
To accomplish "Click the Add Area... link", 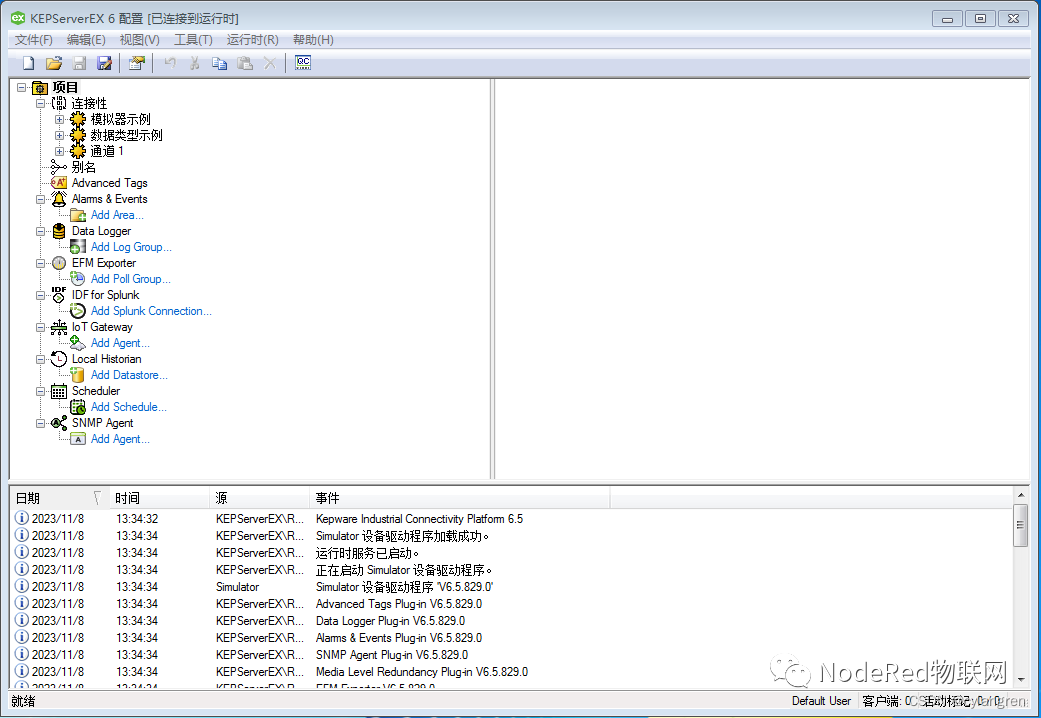I will point(118,215).
